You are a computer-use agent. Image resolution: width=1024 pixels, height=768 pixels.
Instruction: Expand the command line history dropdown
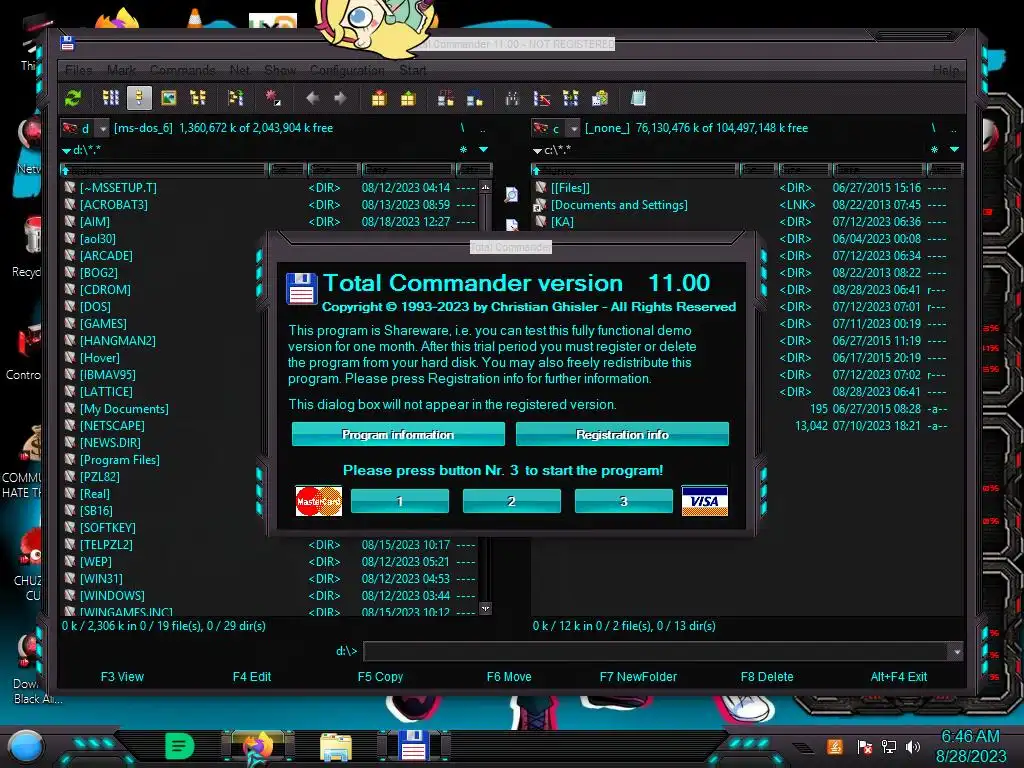[957, 651]
